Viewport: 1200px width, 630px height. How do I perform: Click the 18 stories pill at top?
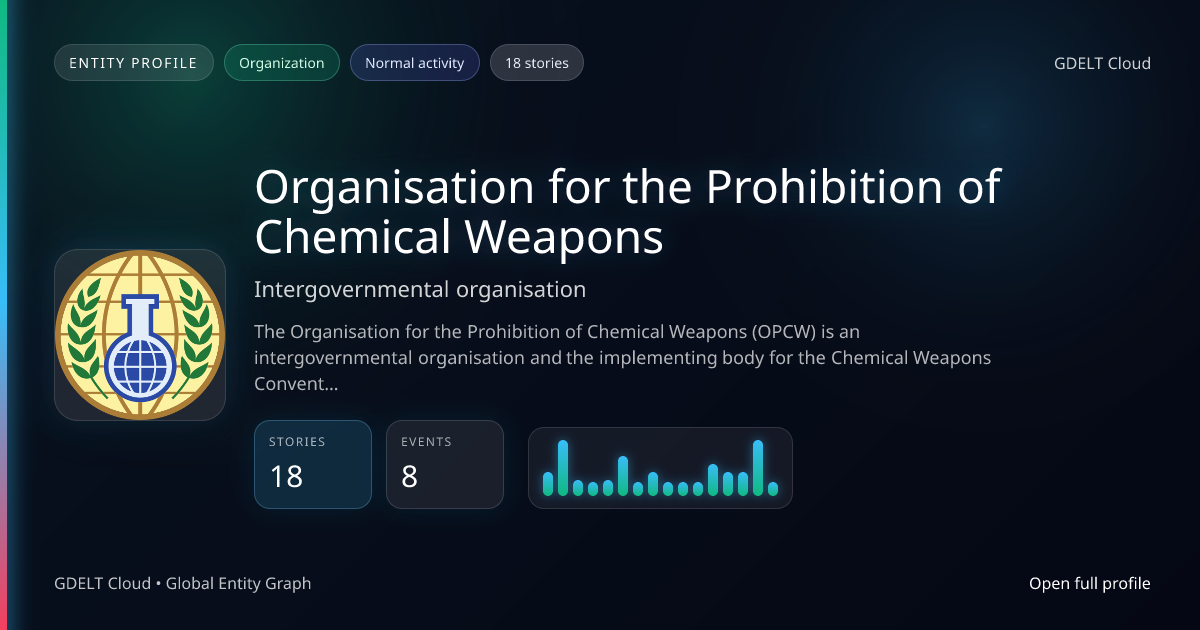click(x=537, y=63)
